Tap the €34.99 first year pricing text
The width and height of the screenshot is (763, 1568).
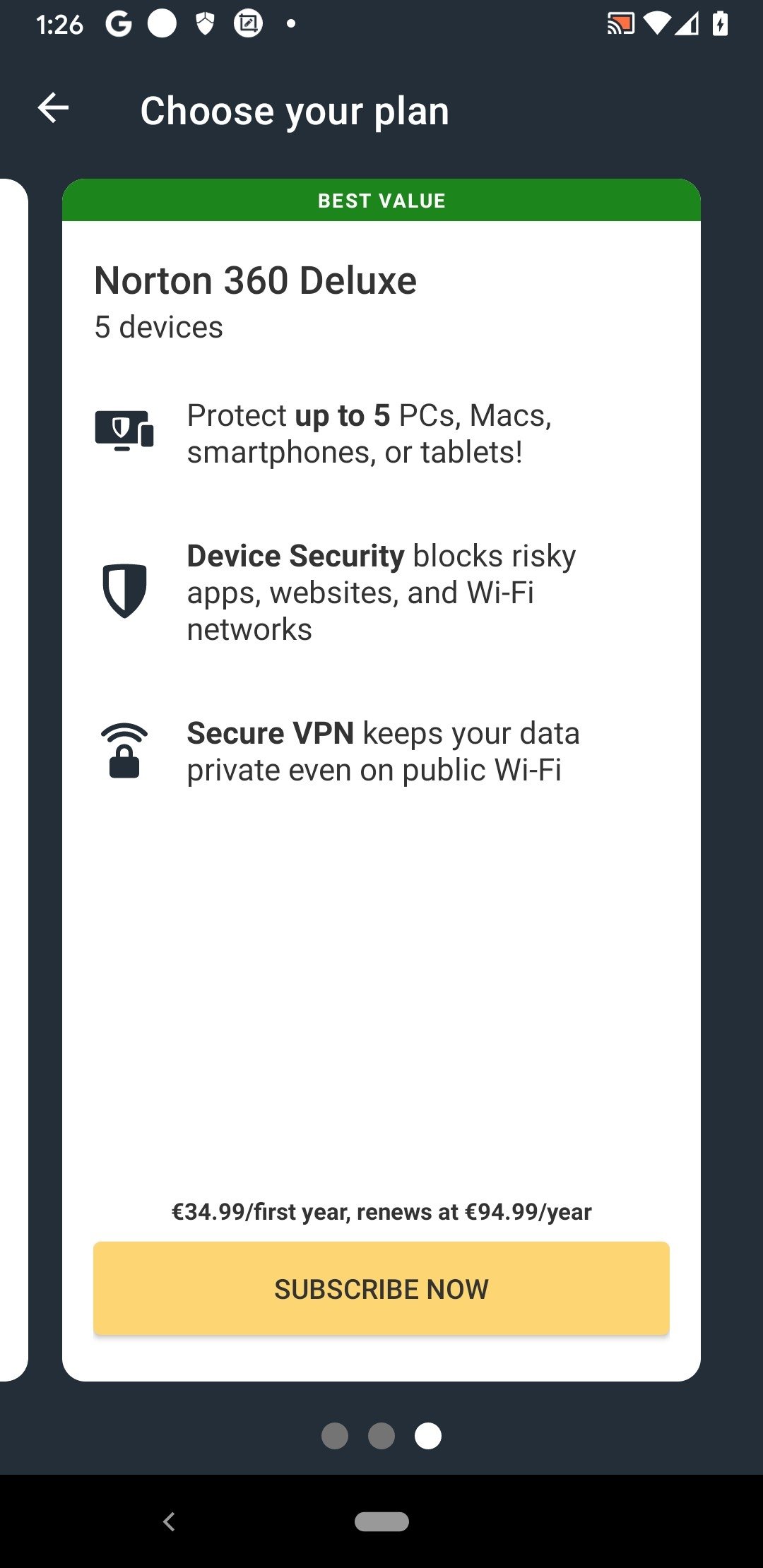pyautogui.click(x=381, y=1212)
